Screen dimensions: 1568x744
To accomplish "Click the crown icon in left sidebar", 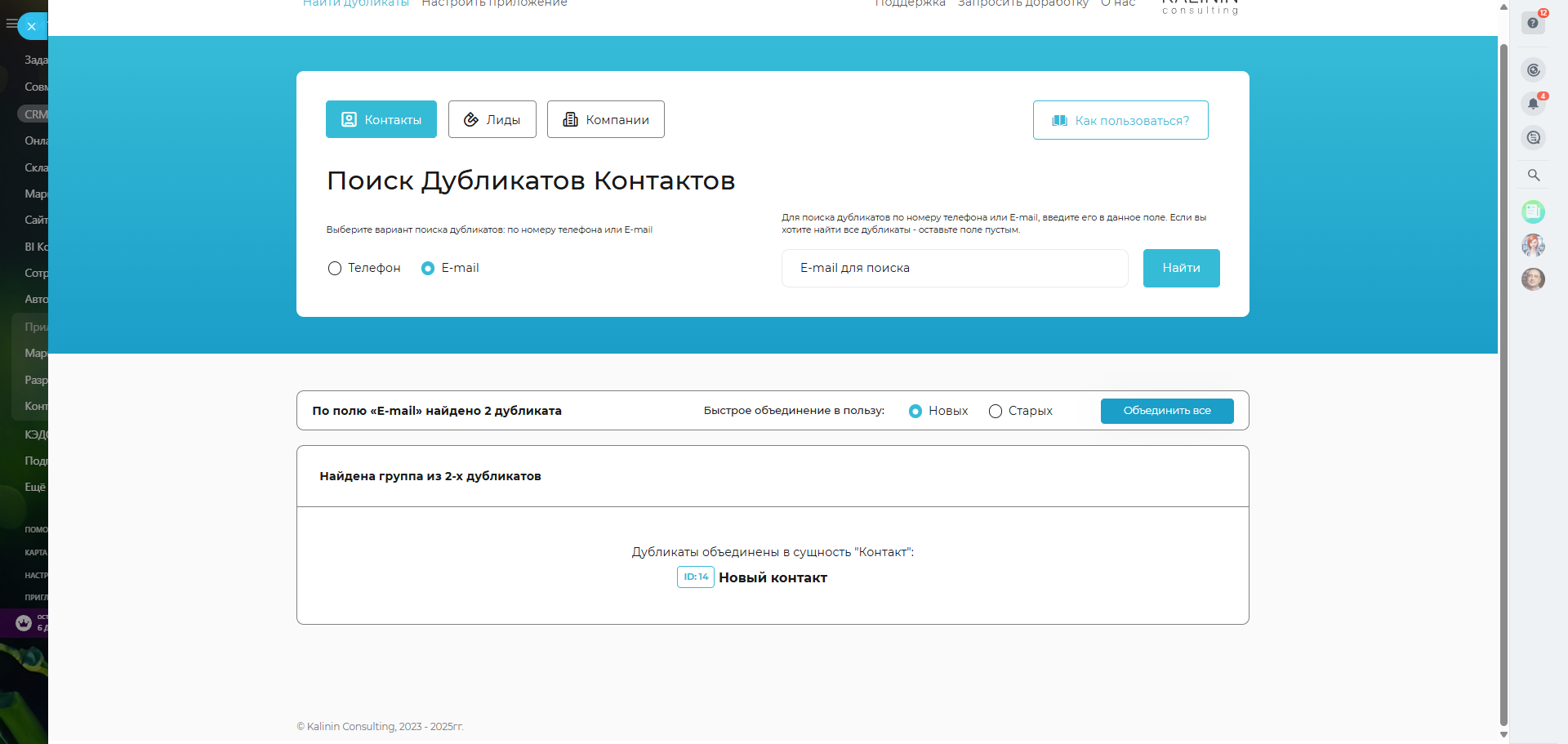I will point(24,623).
